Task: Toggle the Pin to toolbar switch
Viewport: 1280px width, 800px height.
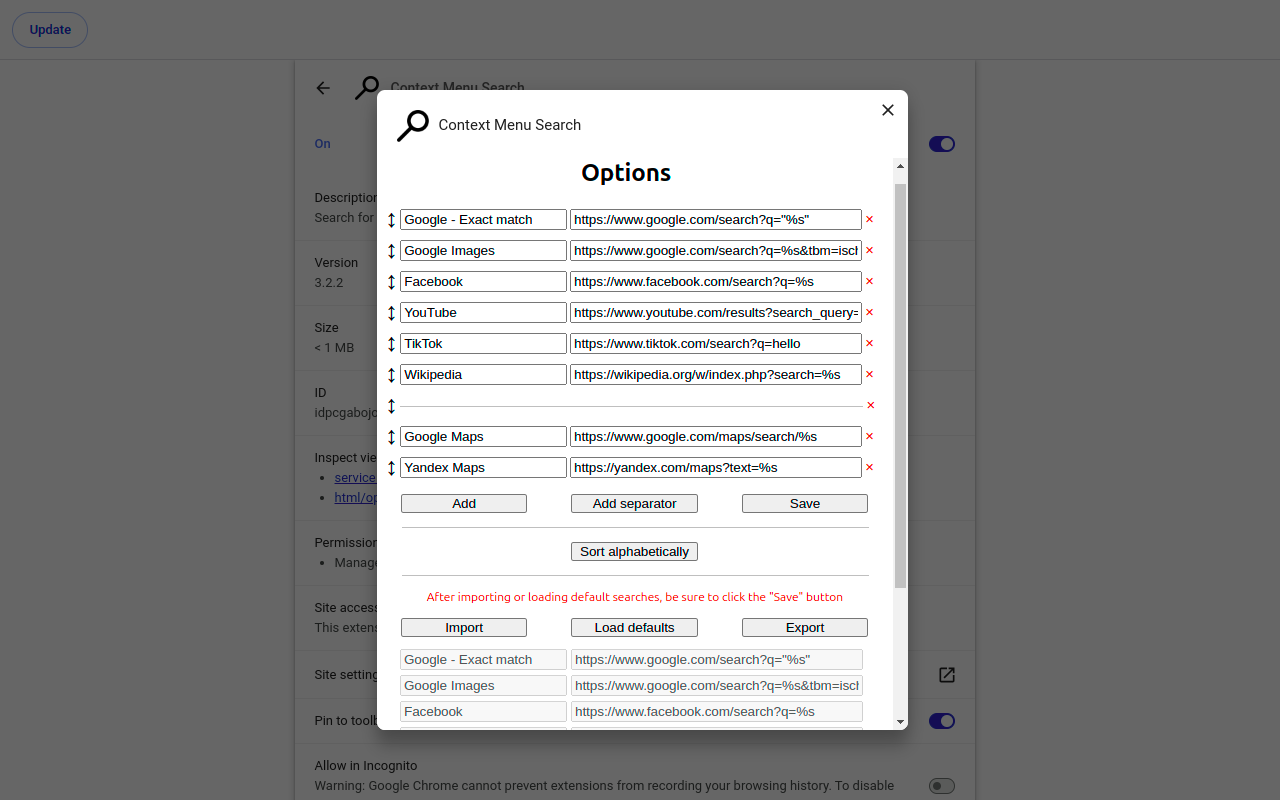Action: (942, 721)
